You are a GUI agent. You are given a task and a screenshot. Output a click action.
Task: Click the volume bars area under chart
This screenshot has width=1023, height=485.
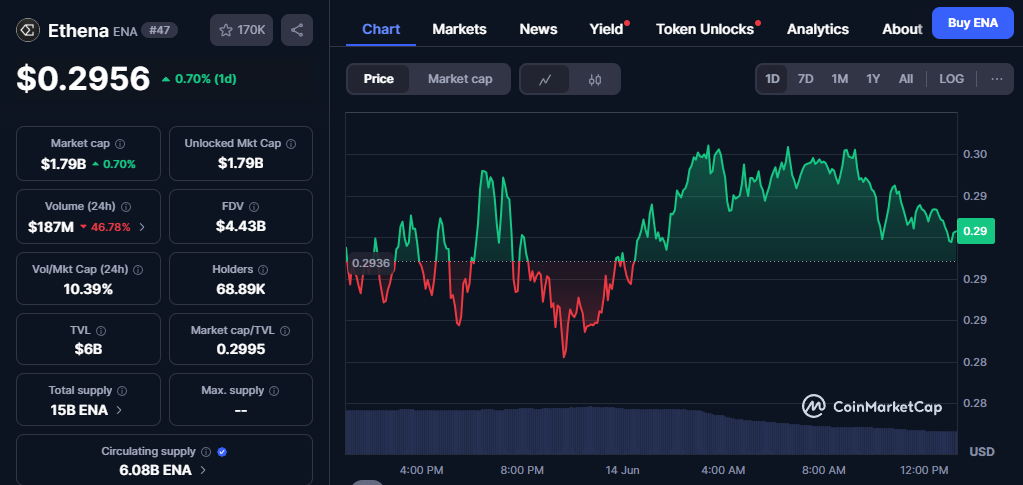click(651, 431)
